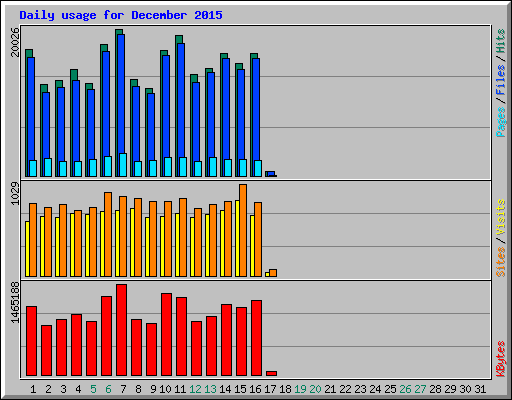512x400 pixels.
Task: Click day label '31' on x-axis
Action: [x=480, y=389]
